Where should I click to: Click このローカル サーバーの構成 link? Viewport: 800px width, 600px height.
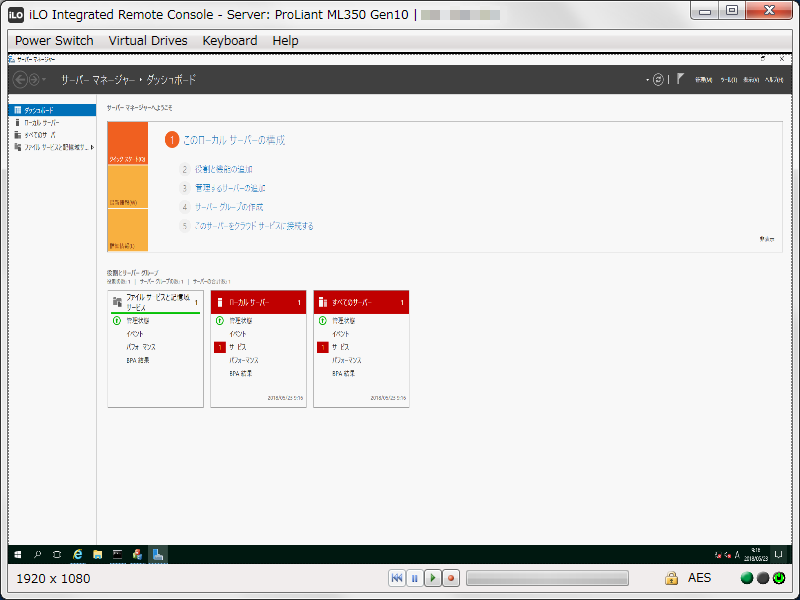[234, 140]
